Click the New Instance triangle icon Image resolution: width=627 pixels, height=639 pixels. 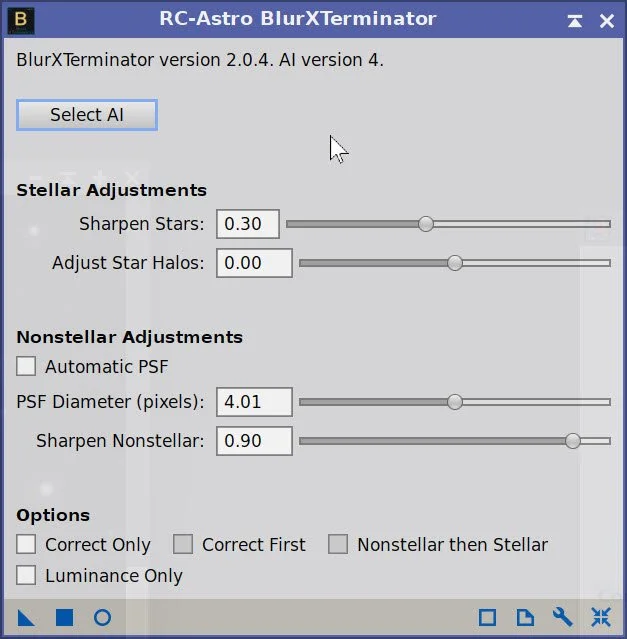(26, 618)
